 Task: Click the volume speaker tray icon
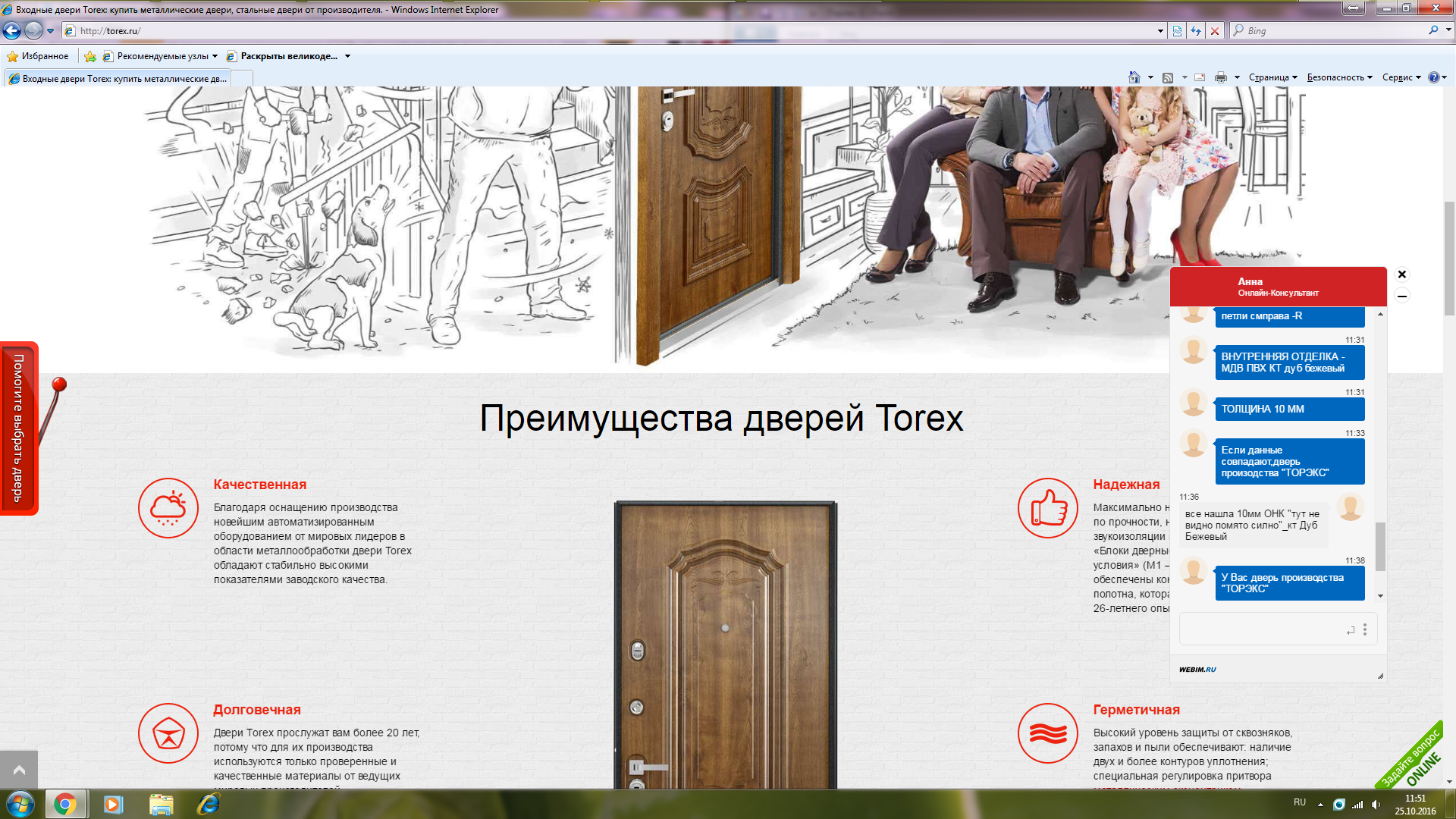click(1376, 805)
